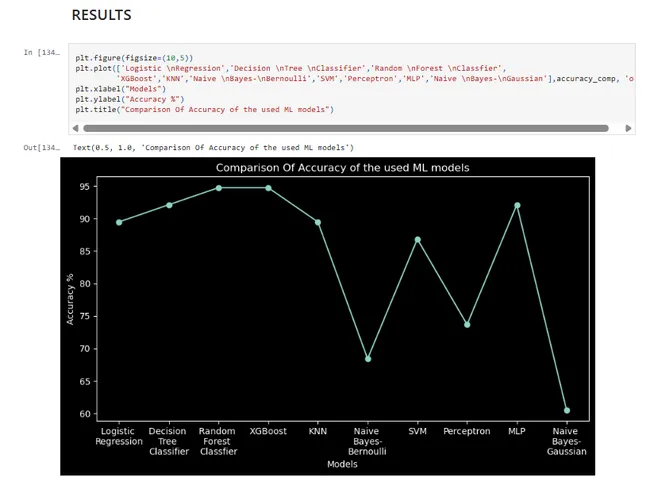Click the 'Logistic Regression' x-axis label

[x=119, y=436]
